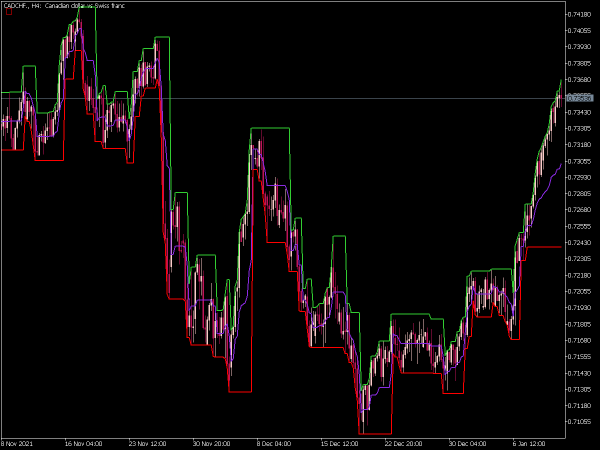Viewport: 600px width, 450px height.
Task: Click the 0.73055 price axis label
Action: click(x=579, y=161)
